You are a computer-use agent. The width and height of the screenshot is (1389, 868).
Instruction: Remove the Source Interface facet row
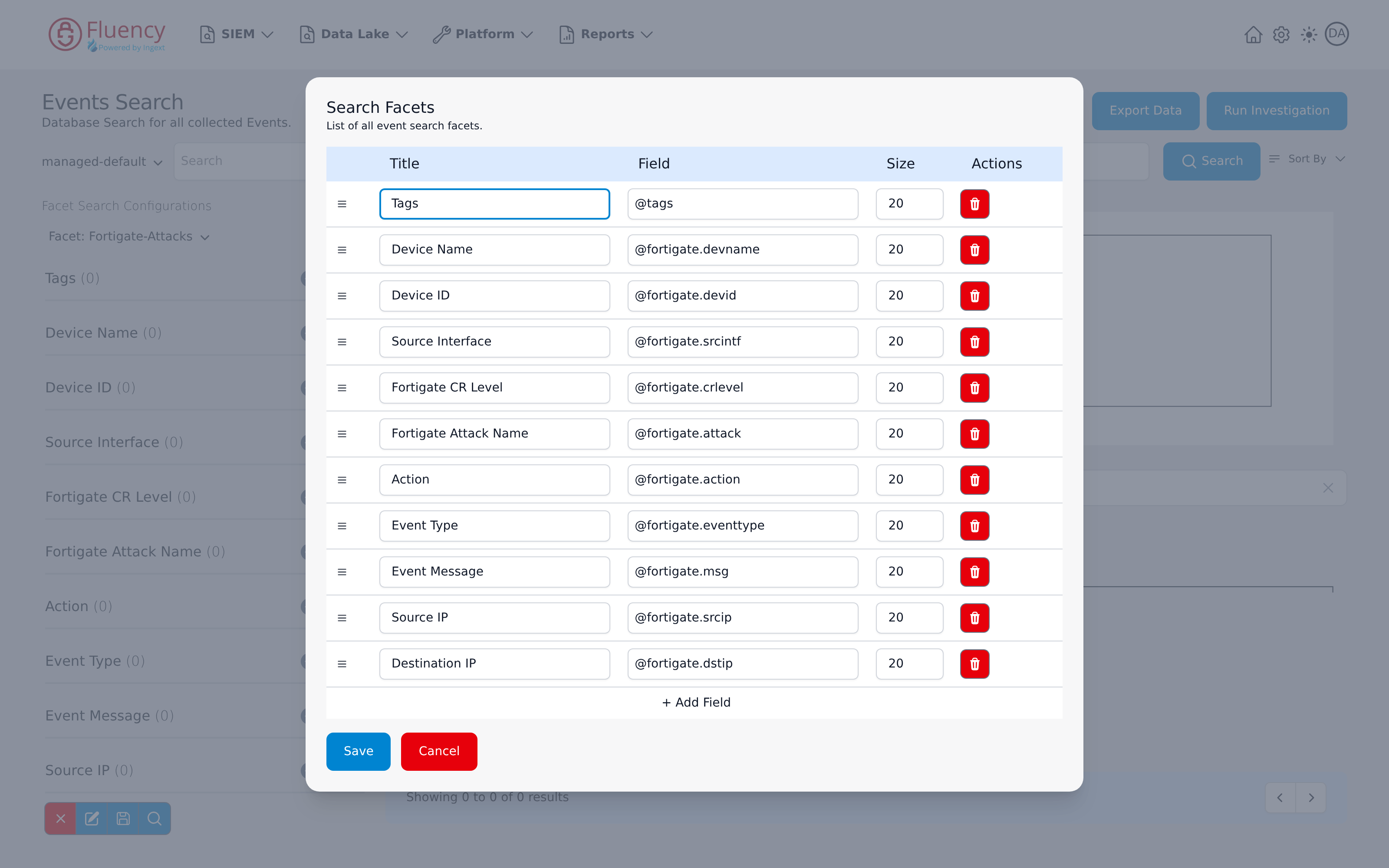click(x=974, y=342)
